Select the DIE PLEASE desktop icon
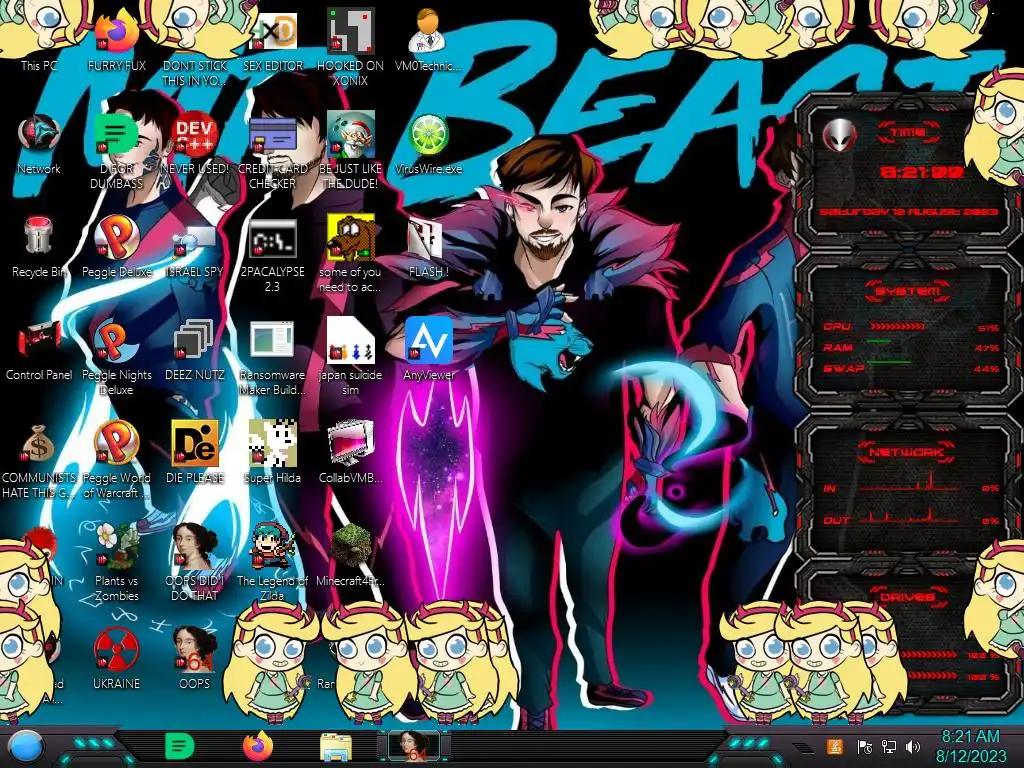Image resolution: width=1024 pixels, height=768 pixels. click(x=195, y=453)
